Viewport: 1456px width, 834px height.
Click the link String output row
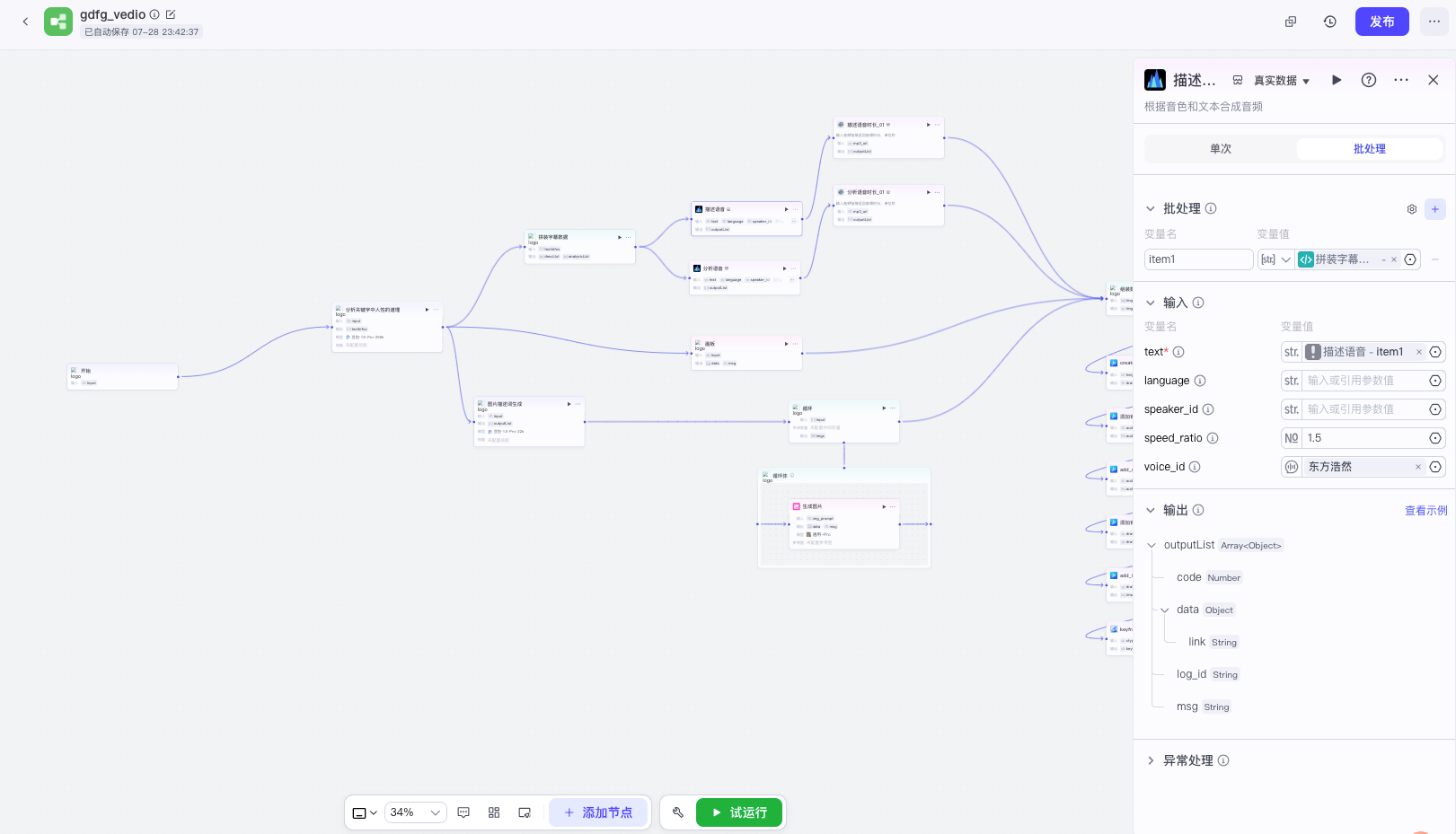(x=1213, y=642)
